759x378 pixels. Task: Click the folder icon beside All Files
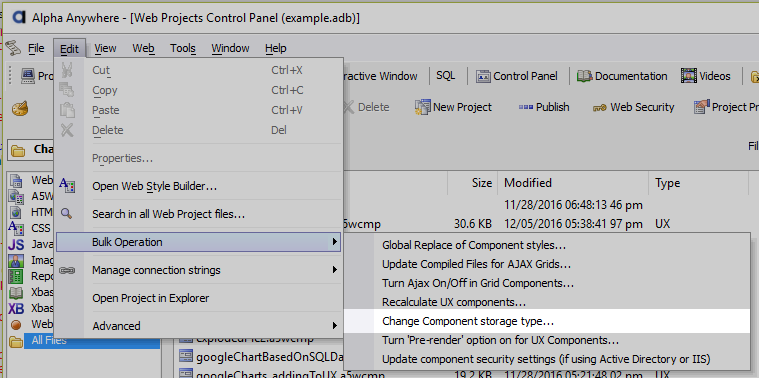(x=16, y=341)
